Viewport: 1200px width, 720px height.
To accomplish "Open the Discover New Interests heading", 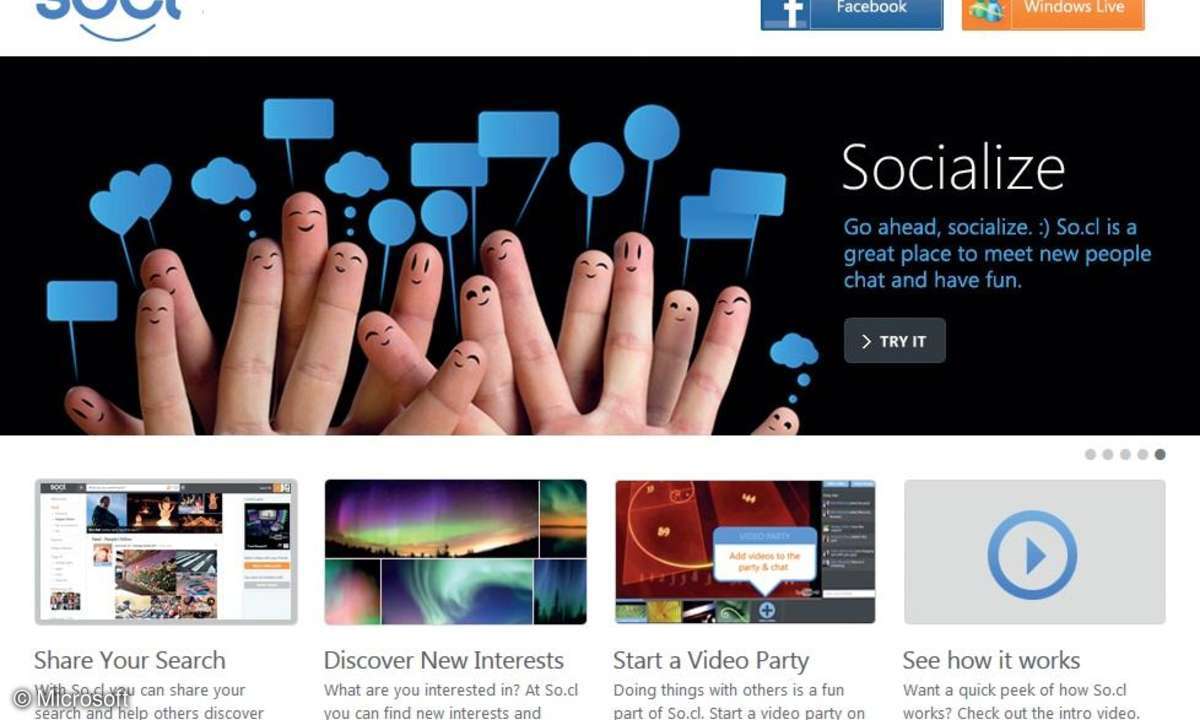I will click(444, 660).
